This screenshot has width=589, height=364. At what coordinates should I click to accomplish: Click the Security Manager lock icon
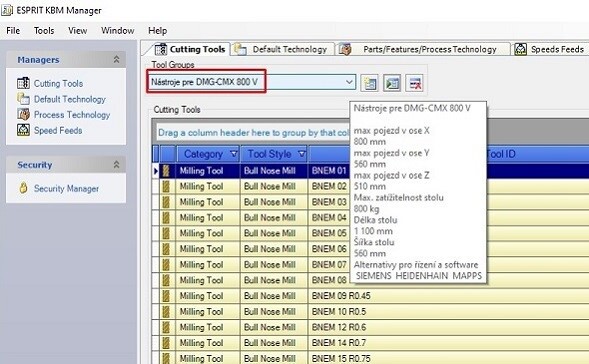pos(23,188)
